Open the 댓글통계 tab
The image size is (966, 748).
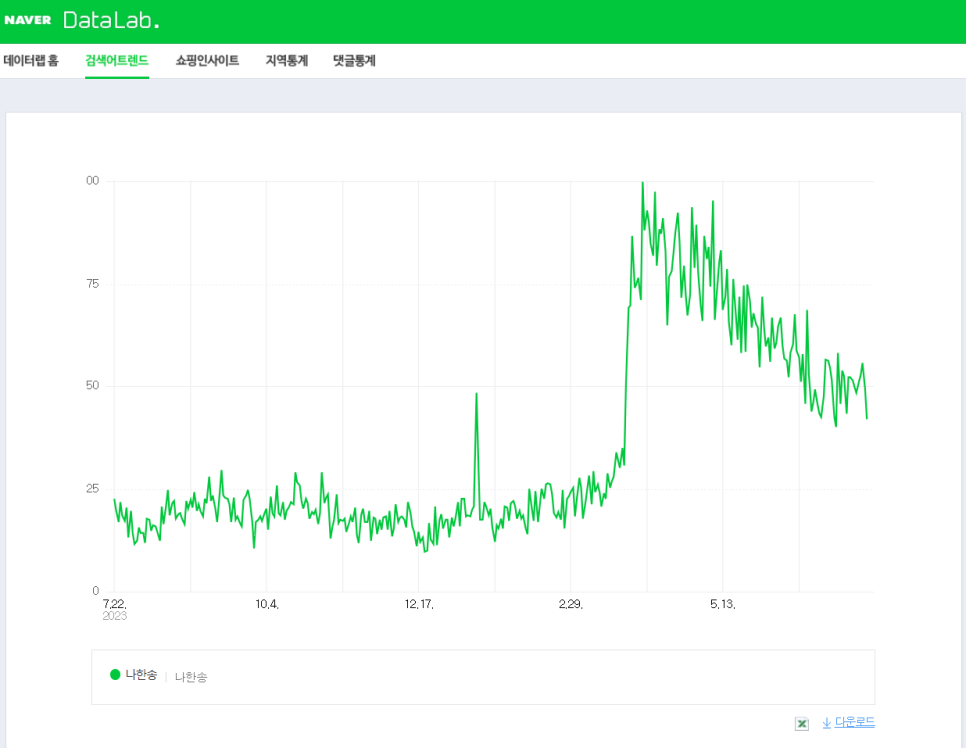tap(354, 60)
